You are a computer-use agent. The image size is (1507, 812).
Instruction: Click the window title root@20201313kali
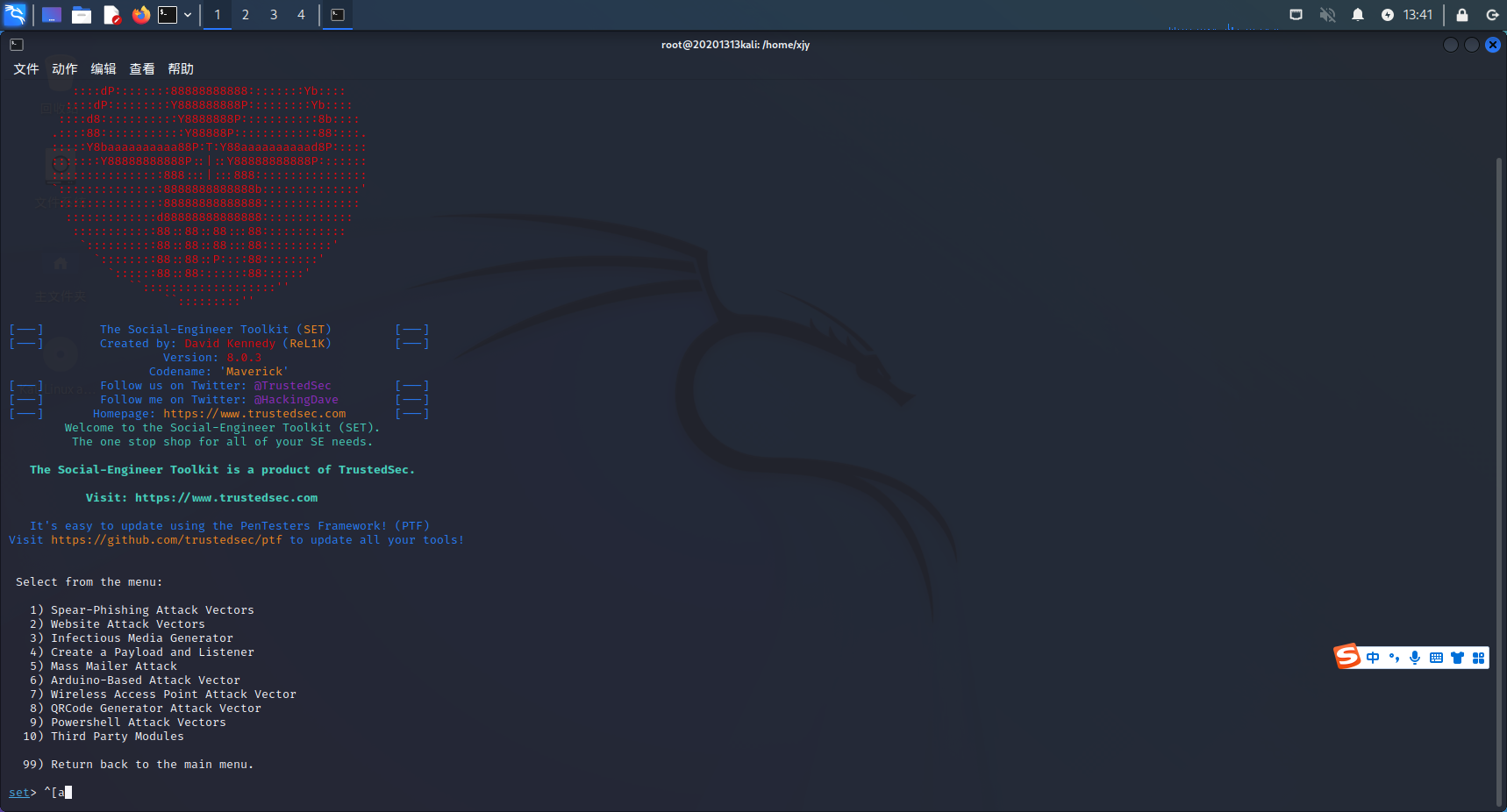click(x=735, y=45)
